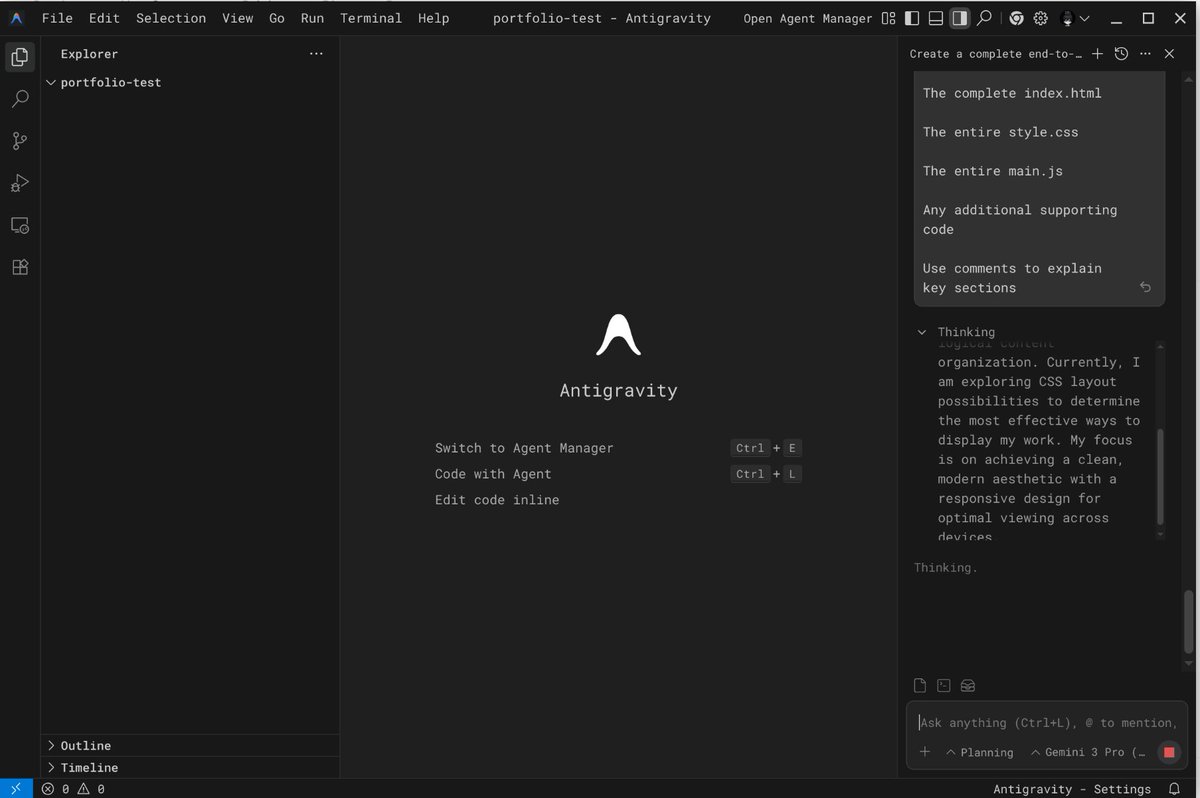Stop the agent with the red square button
The image size is (1200, 798).
coord(1168,752)
